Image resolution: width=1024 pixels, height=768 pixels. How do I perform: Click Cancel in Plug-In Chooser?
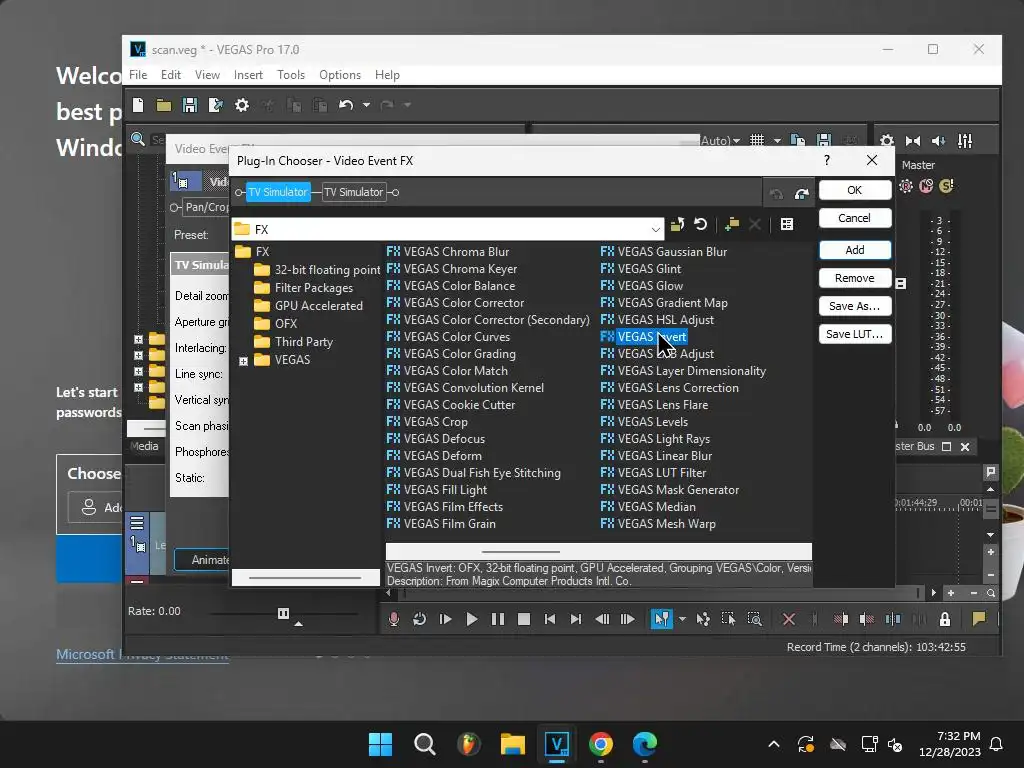[854, 218]
